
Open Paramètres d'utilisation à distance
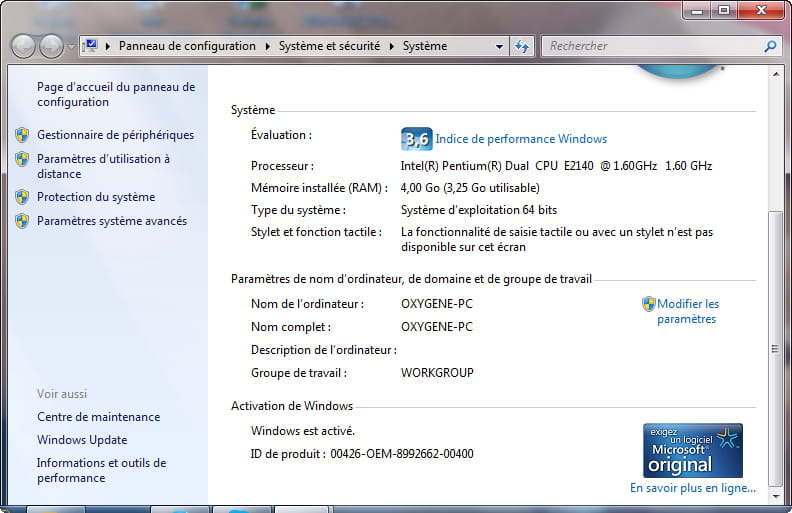103,166
